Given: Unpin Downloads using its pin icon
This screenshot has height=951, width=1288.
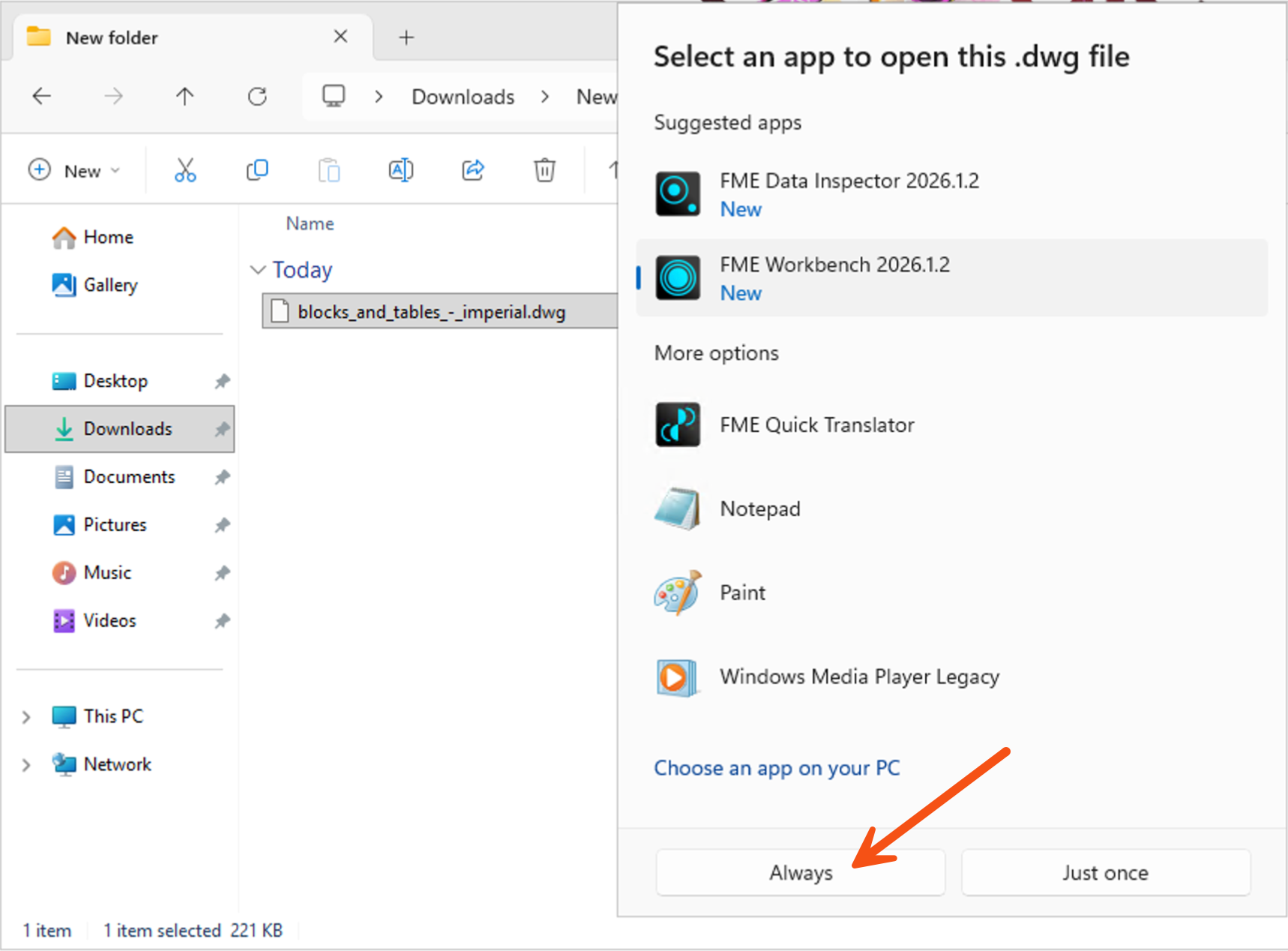Looking at the screenshot, I should click(222, 429).
